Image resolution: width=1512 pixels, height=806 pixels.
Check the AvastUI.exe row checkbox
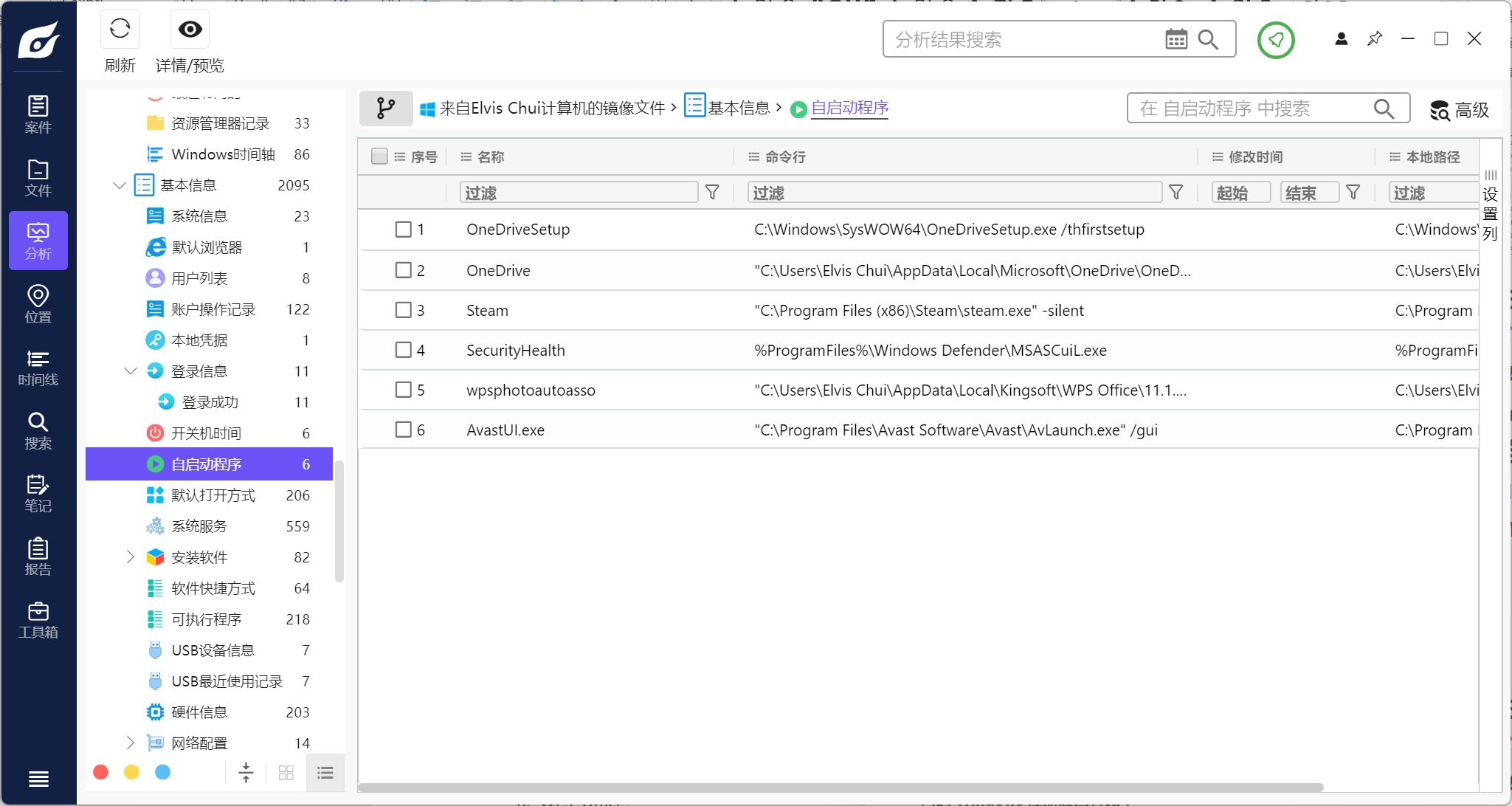point(404,430)
